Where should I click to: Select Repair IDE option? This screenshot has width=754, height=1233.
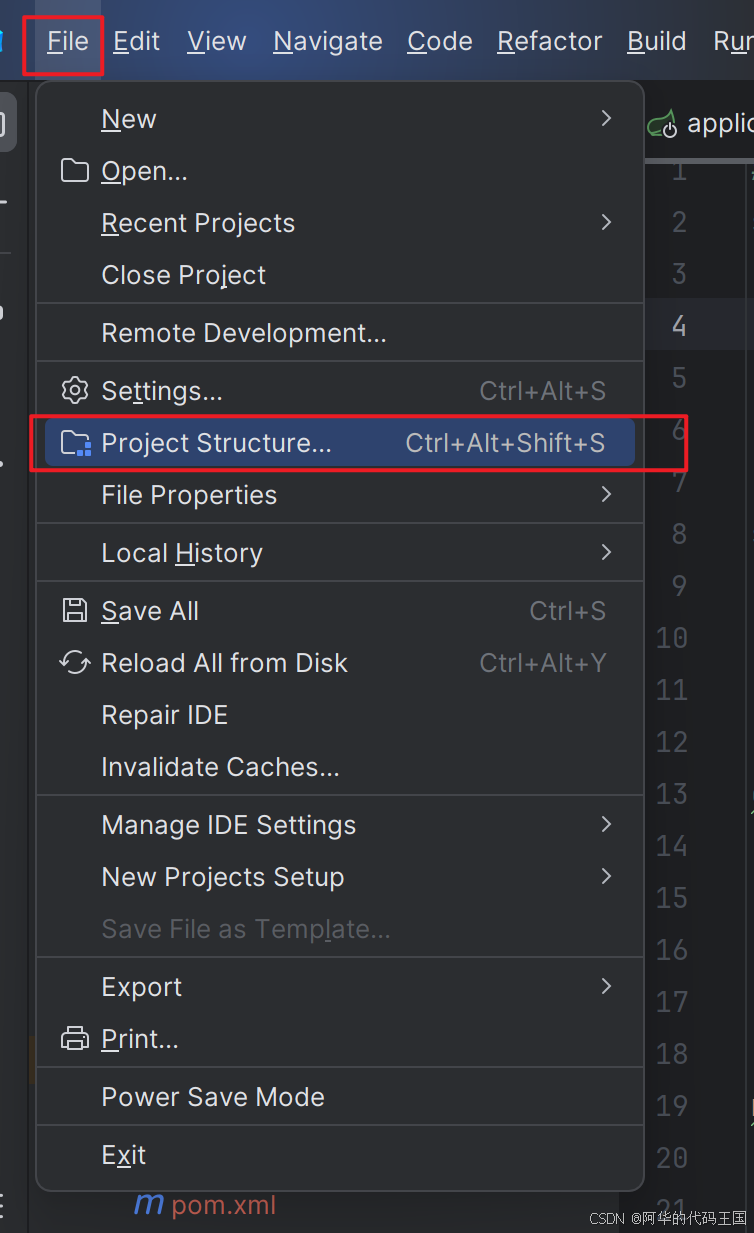click(x=340, y=715)
